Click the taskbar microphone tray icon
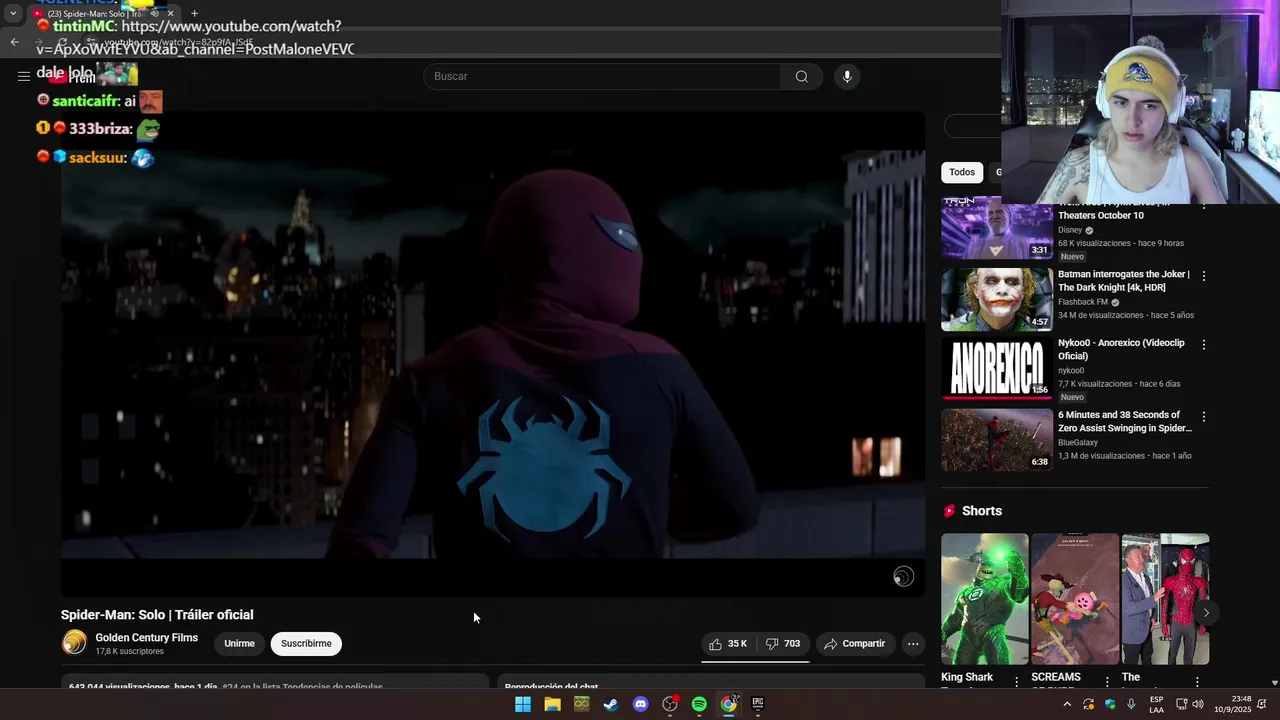This screenshot has width=1280, height=720. [x=1131, y=704]
